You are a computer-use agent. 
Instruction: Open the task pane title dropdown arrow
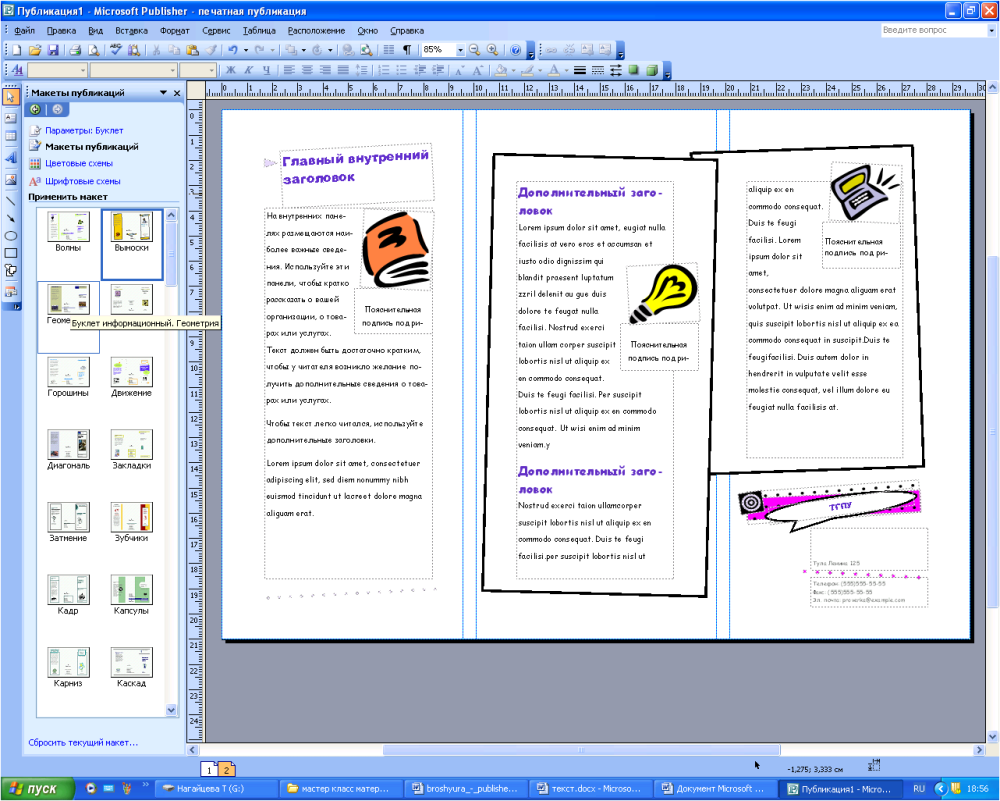coord(163,93)
